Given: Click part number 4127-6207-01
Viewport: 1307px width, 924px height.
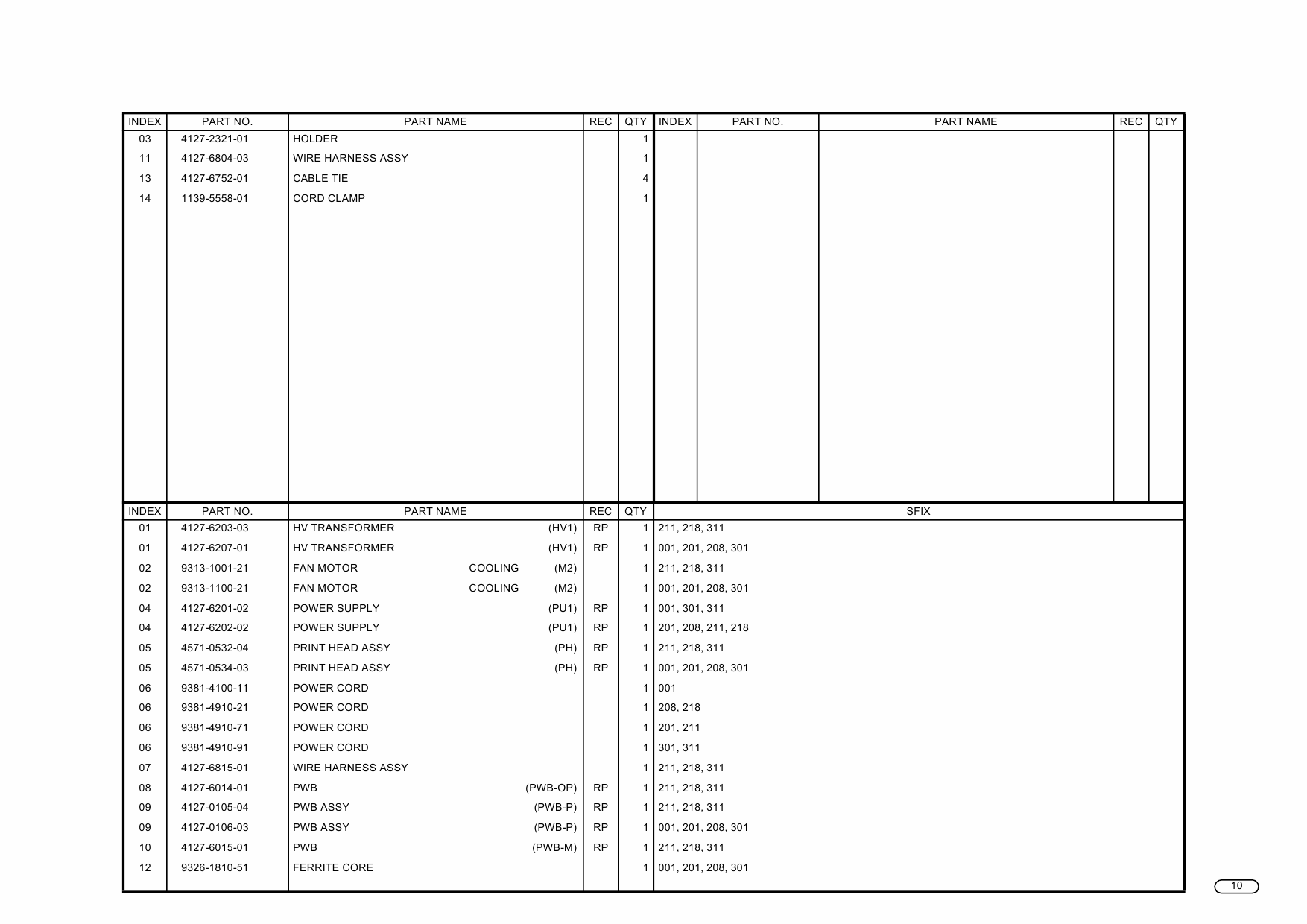Looking at the screenshot, I should tap(215, 548).
